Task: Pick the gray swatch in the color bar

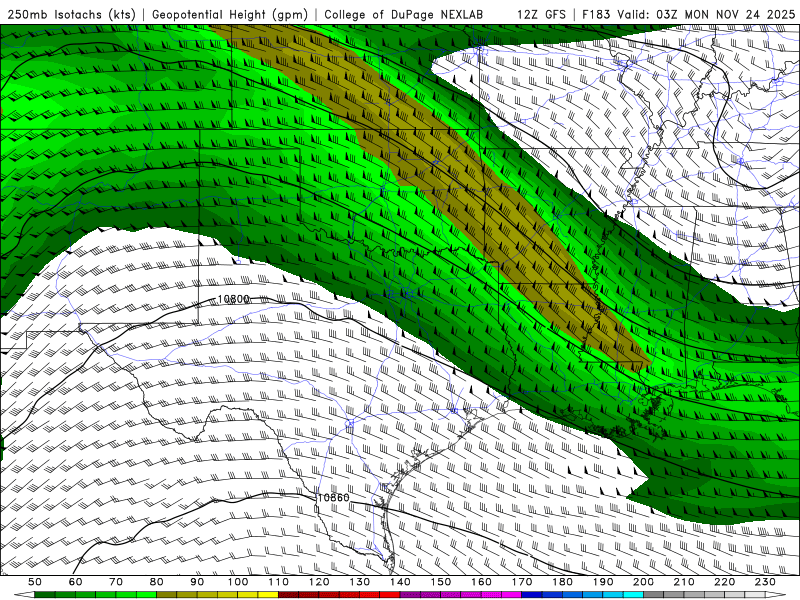Action: click(x=654, y=595)
